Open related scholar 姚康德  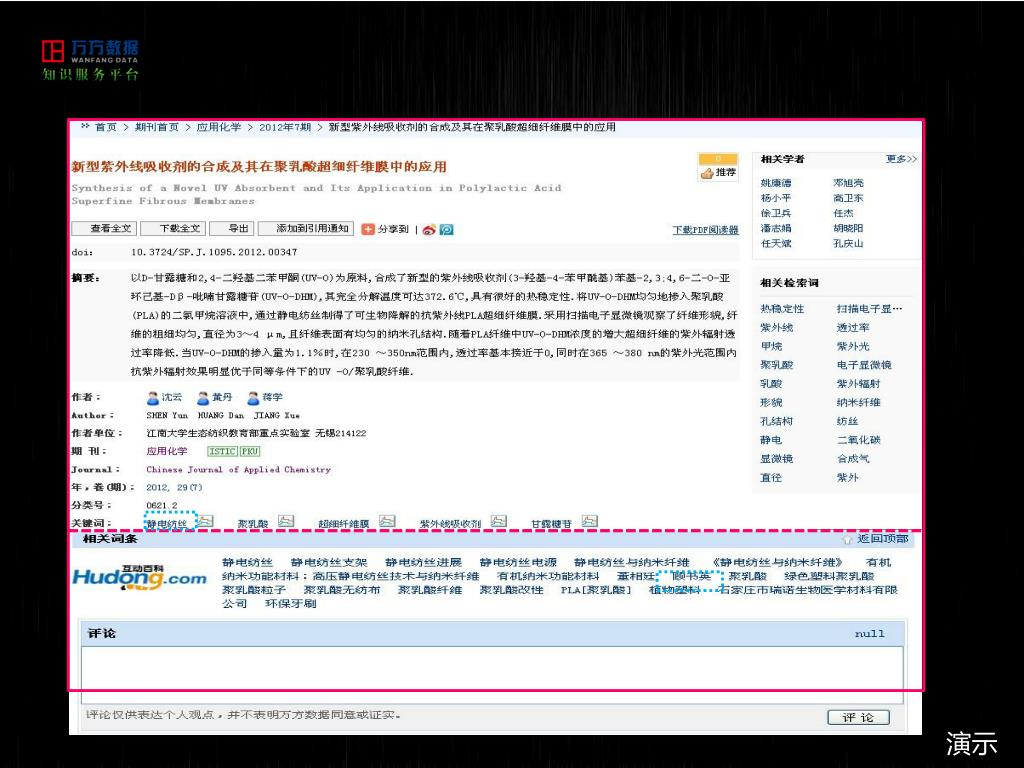click(x=776, y=183)
